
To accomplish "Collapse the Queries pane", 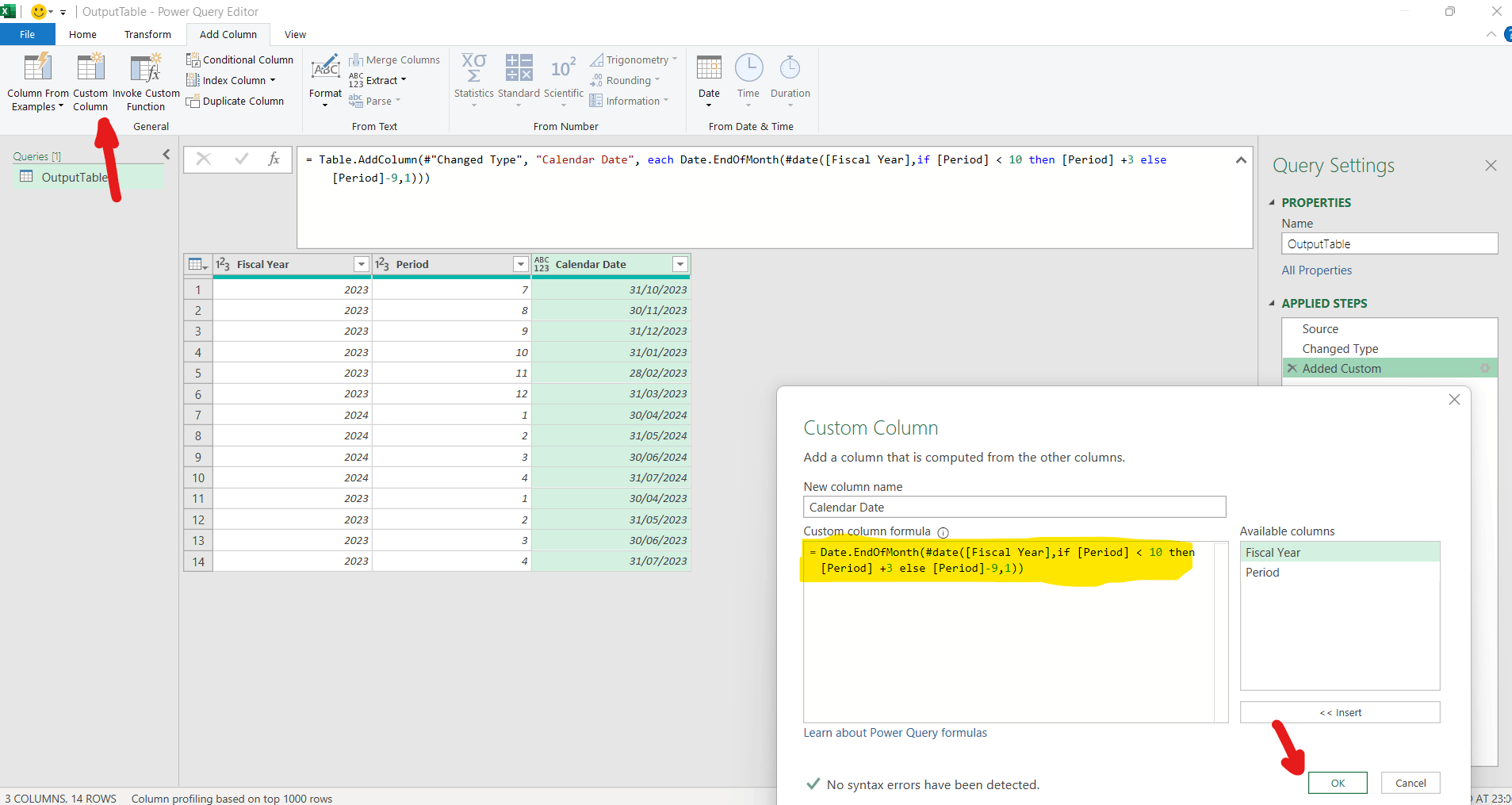I will pyautogui.click(x=166, y=155).
